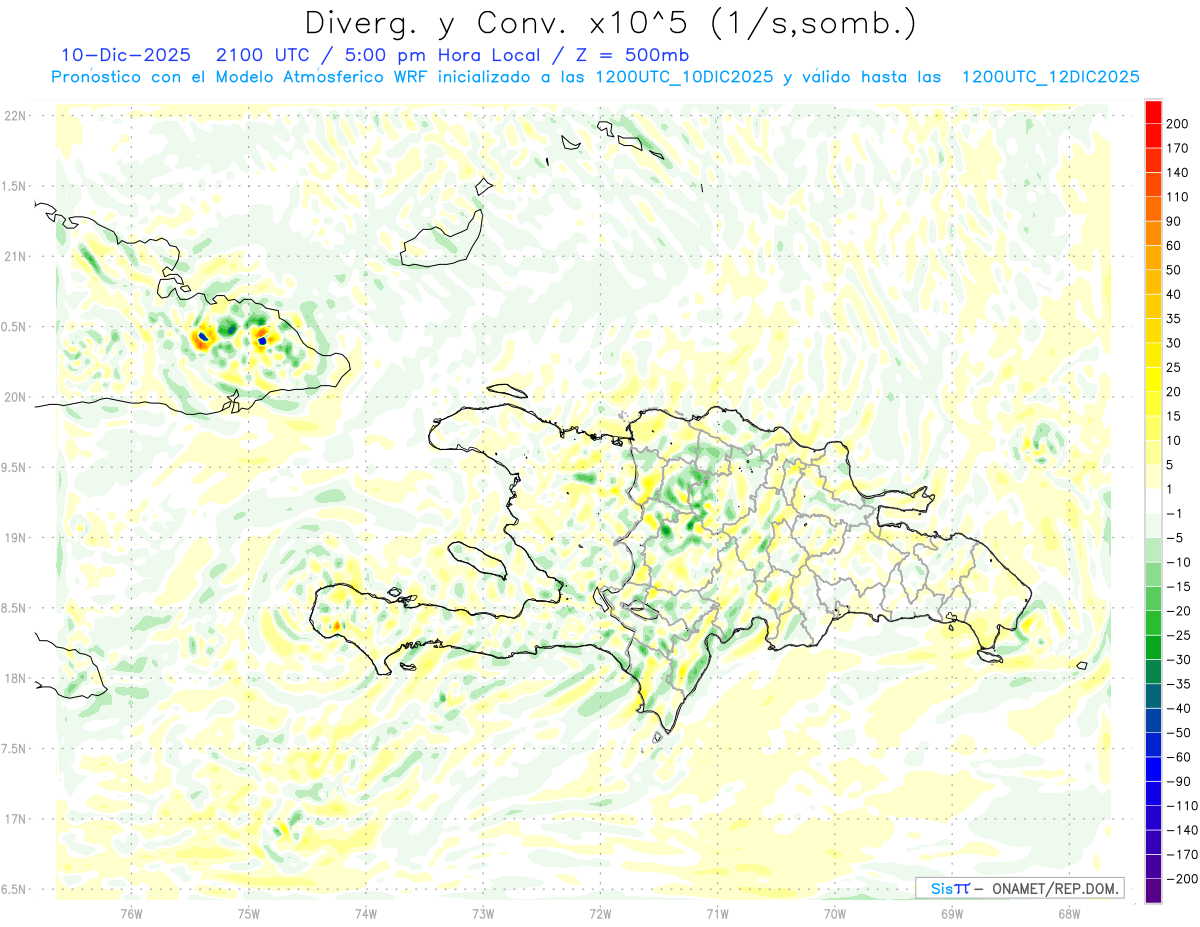The height and width of the screenshot is (927, 1200).
Task: Click the latitude label '17N'
Action: (14, 820)
